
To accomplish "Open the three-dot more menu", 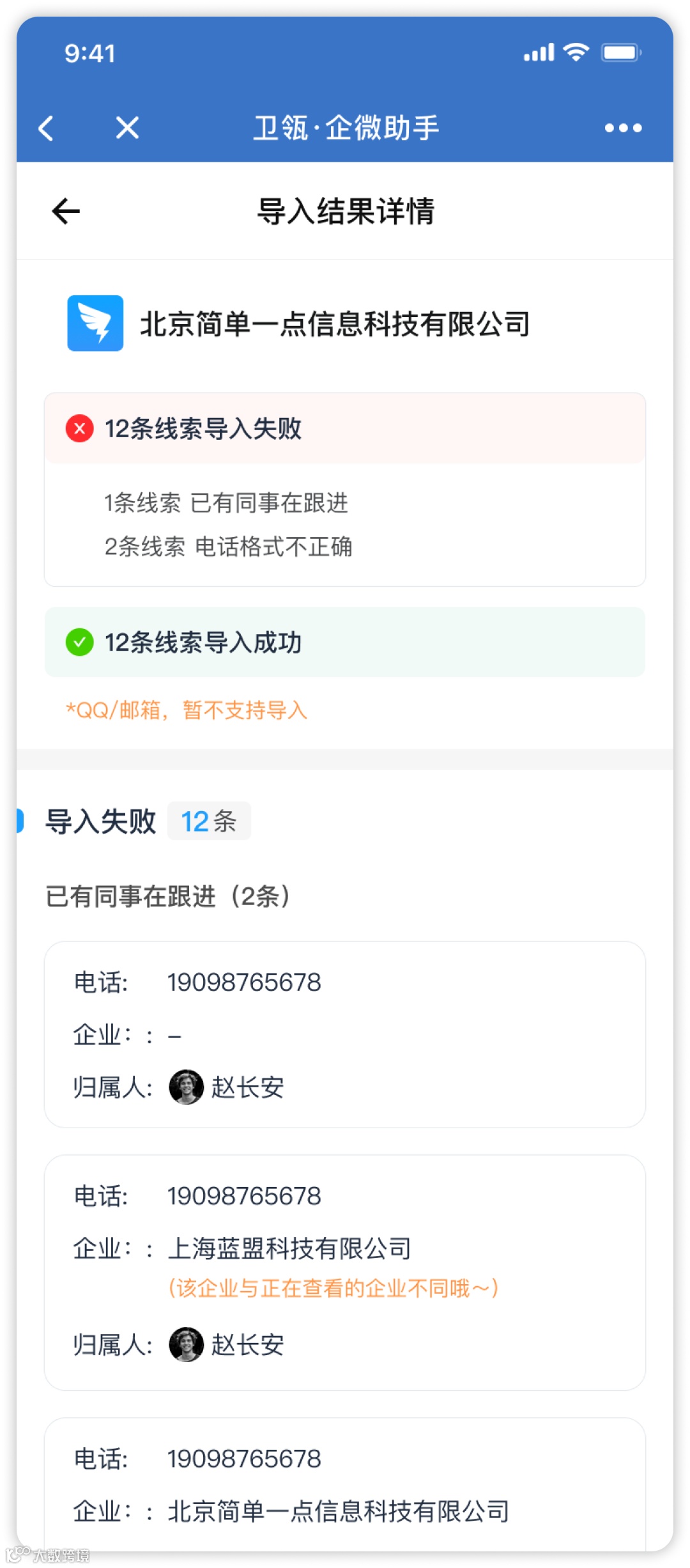I will 623,128.
